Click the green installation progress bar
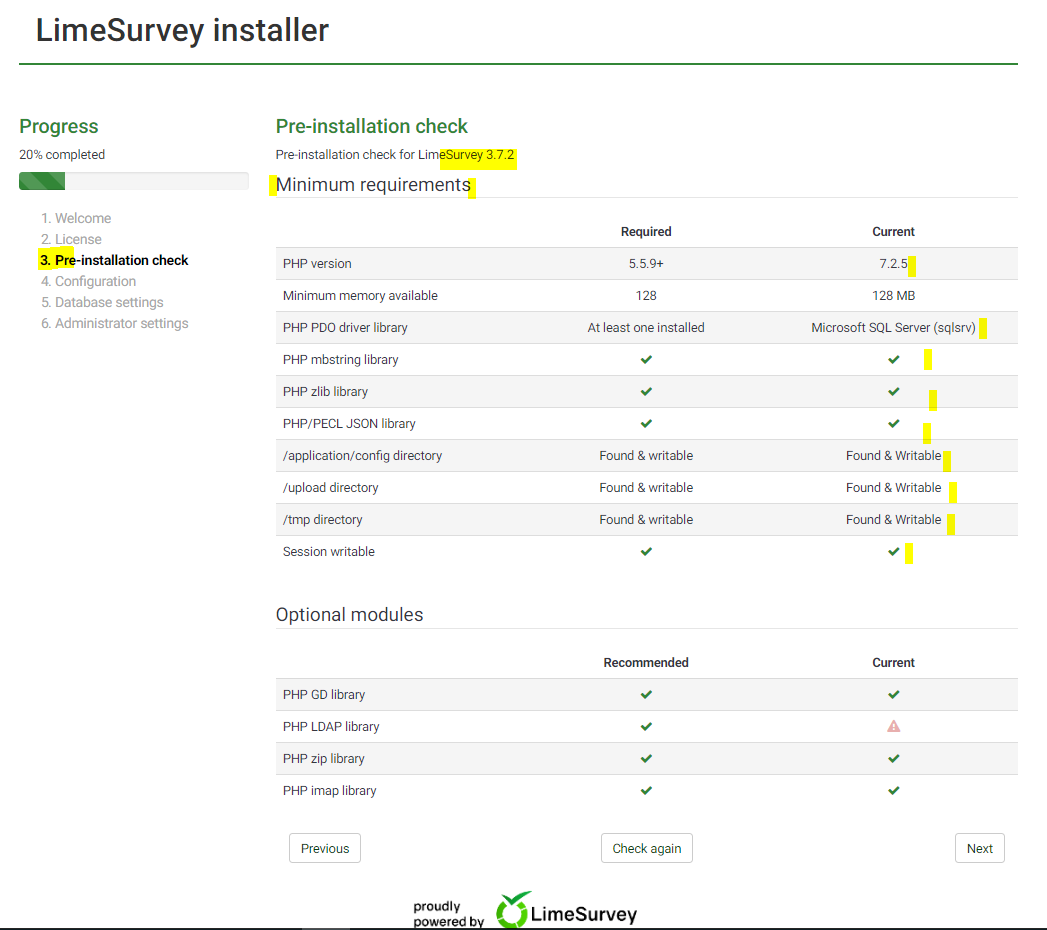The image size is (1047, 930). click(42, 181)
